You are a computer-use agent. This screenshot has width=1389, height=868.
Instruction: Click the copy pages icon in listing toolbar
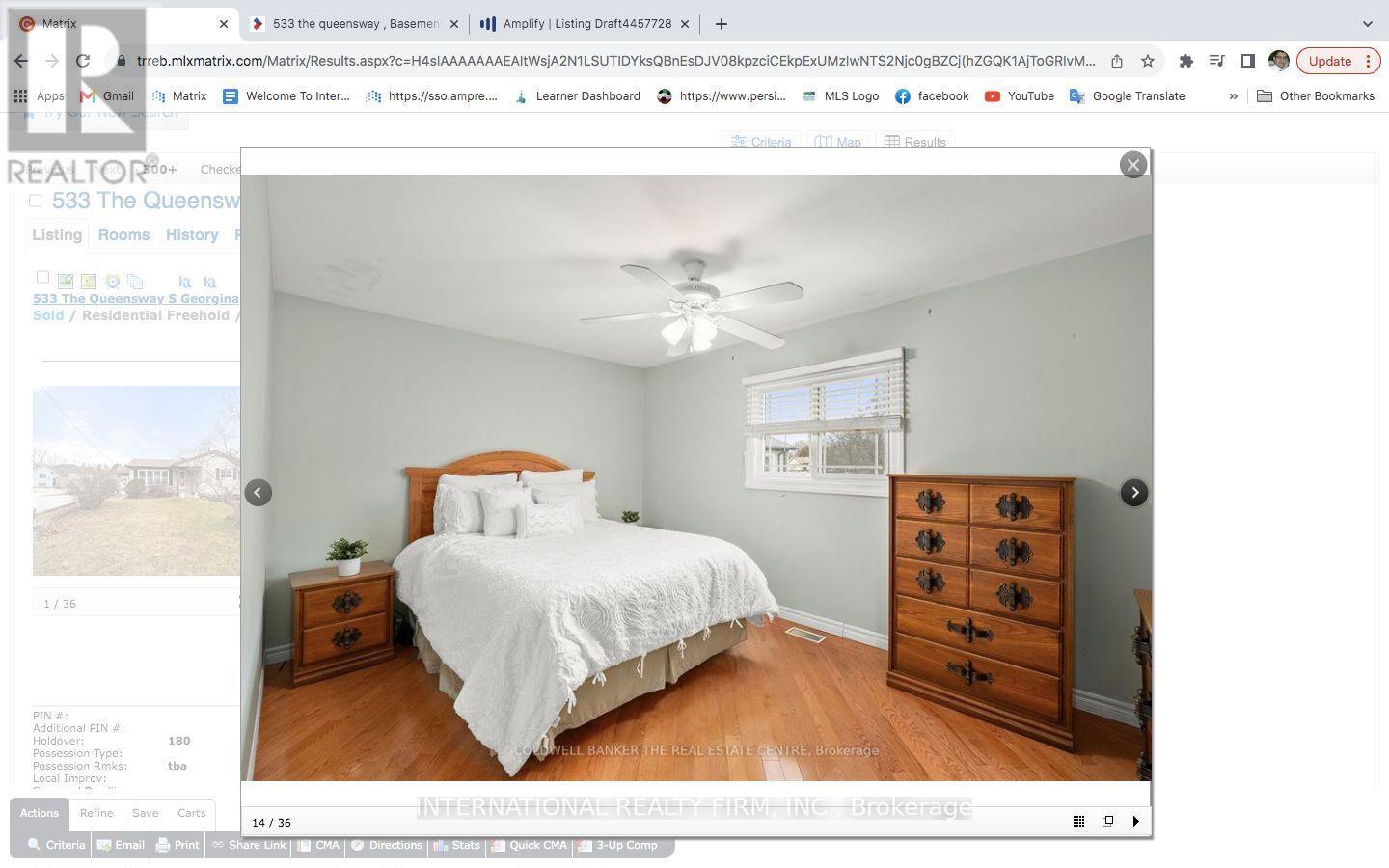[x=135, y=282]
